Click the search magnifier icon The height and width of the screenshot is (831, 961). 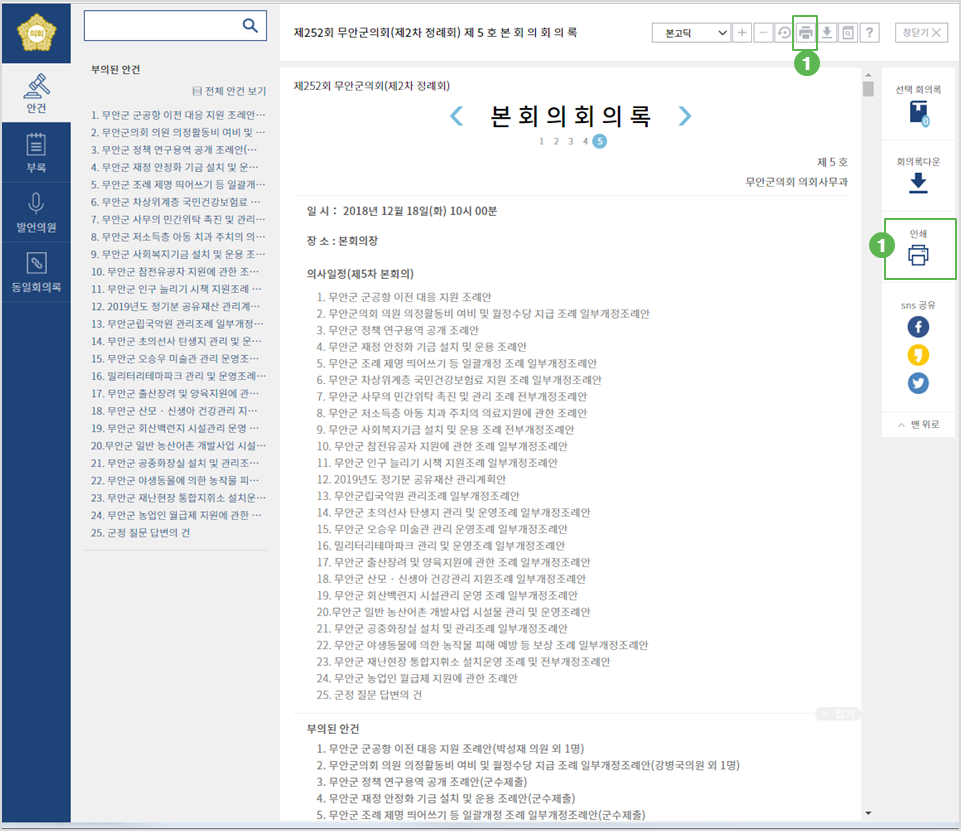pyautogui.click(x=250, y=25)
